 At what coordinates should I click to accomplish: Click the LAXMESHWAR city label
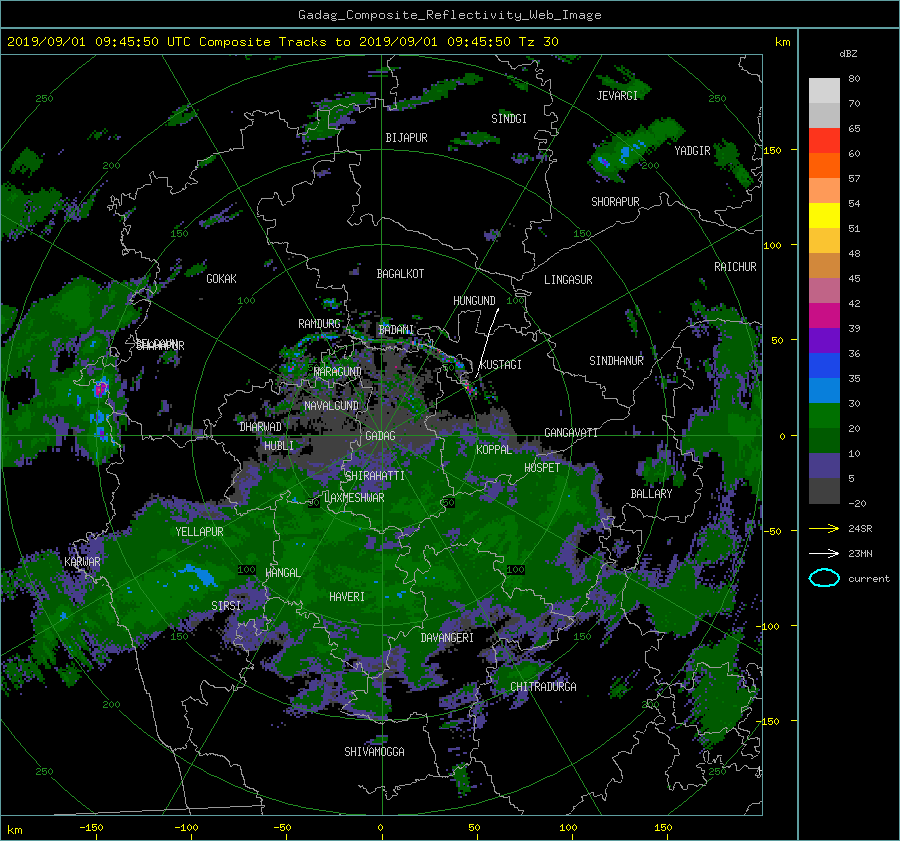tap(354, 498)
